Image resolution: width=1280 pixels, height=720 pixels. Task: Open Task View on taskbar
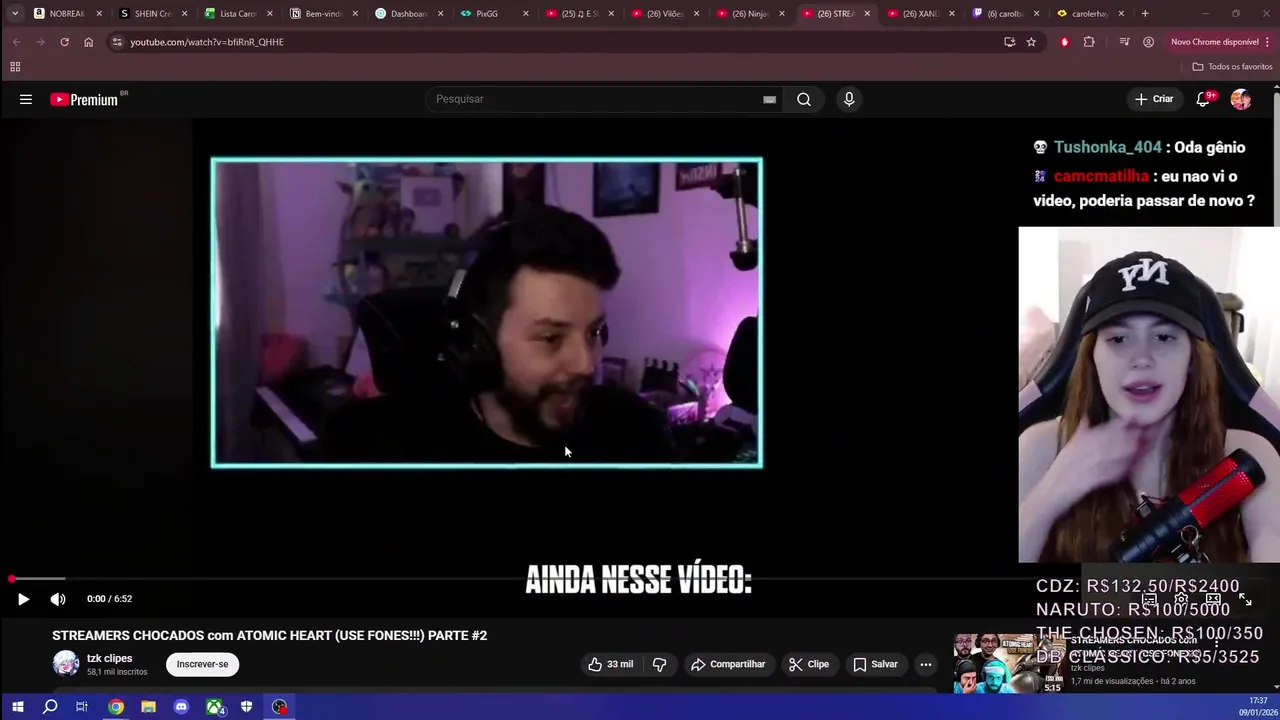(82, 707)
